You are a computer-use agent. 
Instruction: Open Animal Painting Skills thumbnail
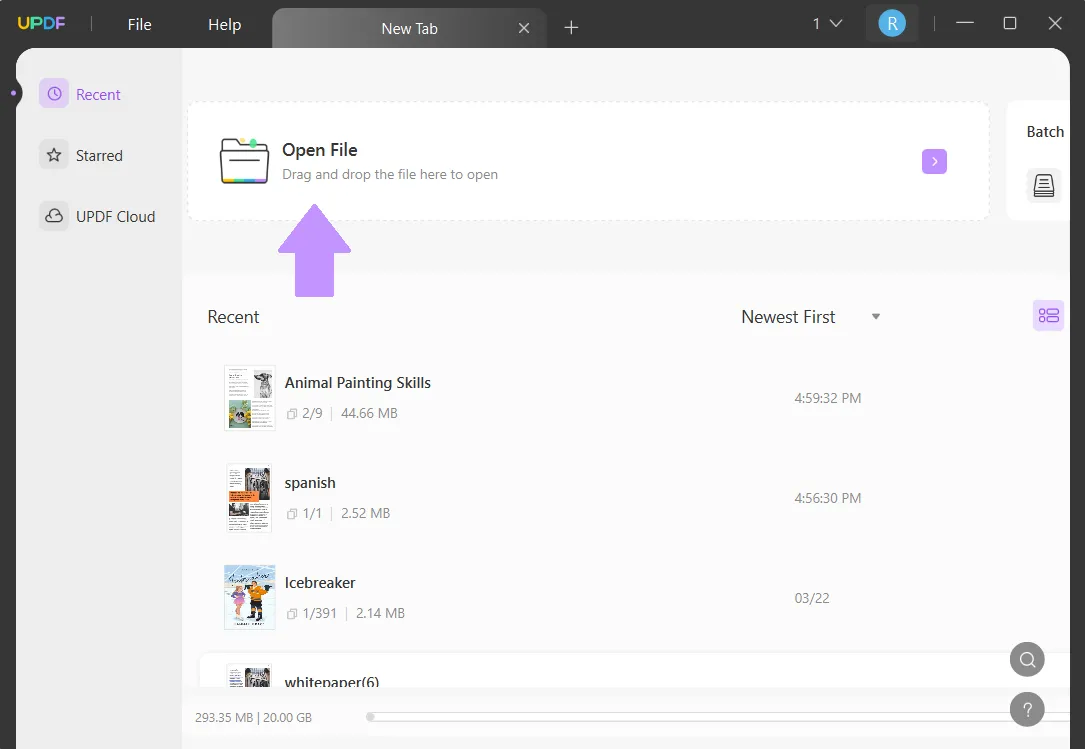point(250,398)
